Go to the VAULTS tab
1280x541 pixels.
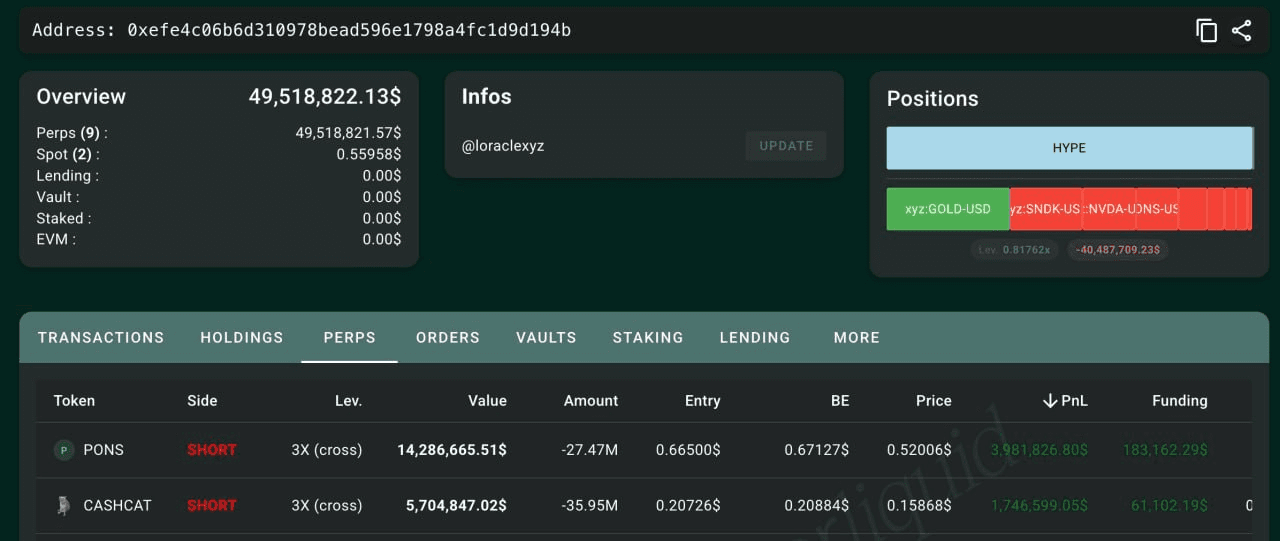tap(546, 338)
